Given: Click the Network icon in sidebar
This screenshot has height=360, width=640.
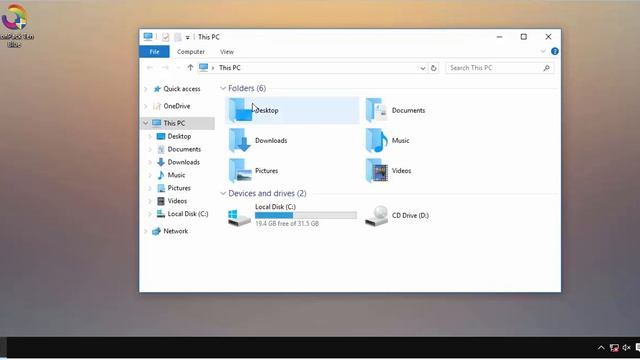Looking at the screenshot, I should tap(157, 231).
